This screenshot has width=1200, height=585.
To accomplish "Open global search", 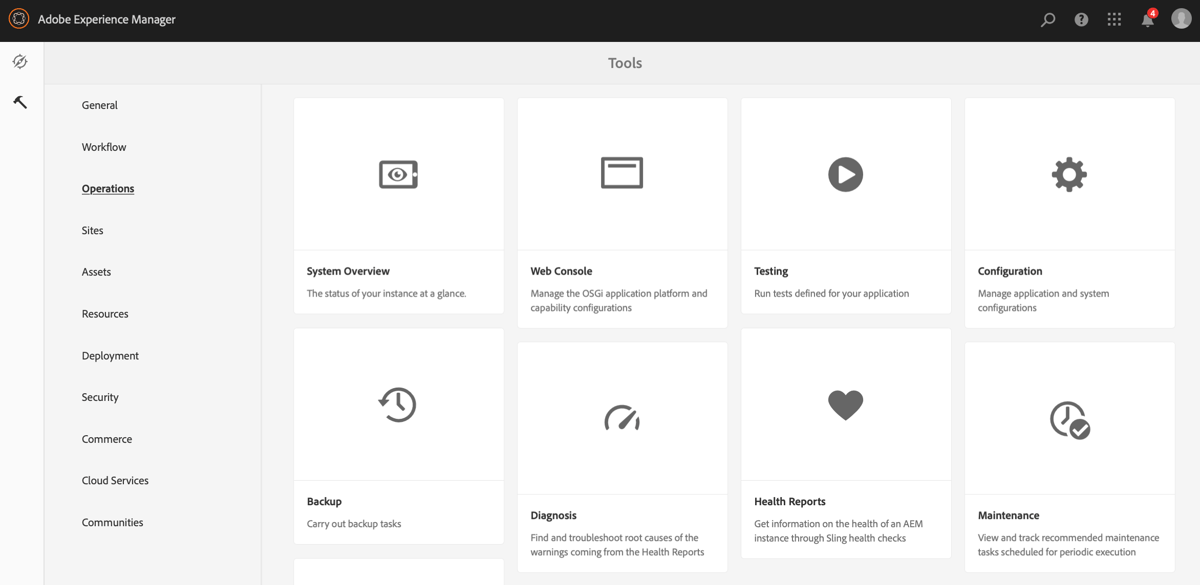I will tap(1047, 19).
